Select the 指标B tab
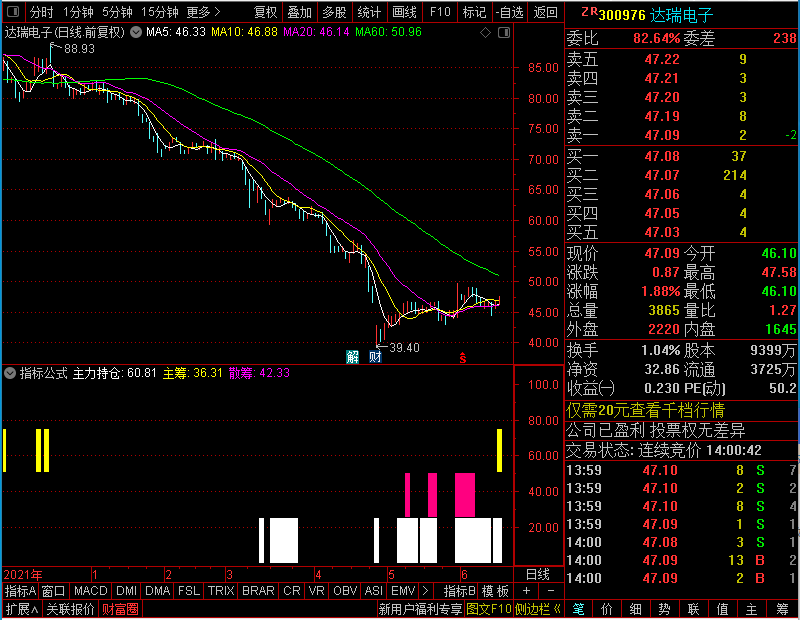Viewport: 800px width, 620px height. [x=460, y=591]
